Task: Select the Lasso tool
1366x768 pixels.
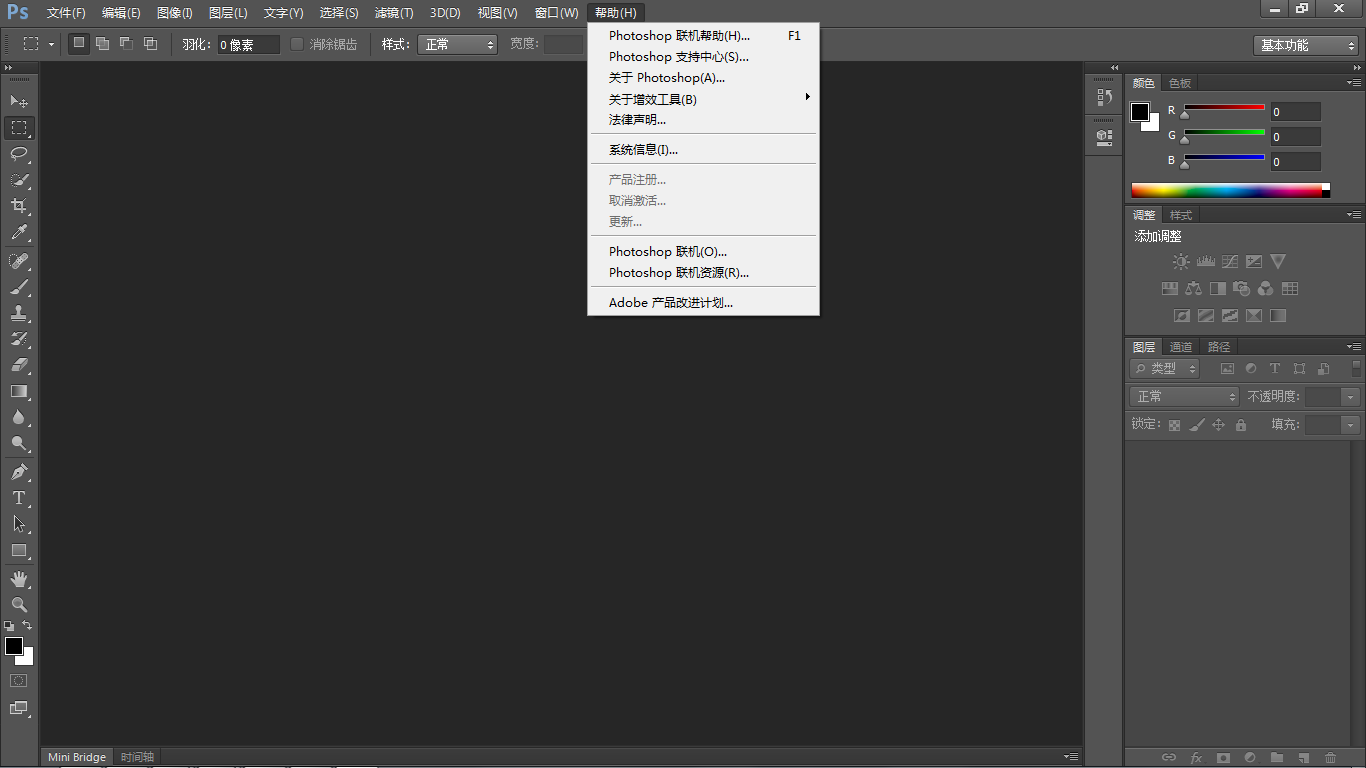Action: pos(19,154)
